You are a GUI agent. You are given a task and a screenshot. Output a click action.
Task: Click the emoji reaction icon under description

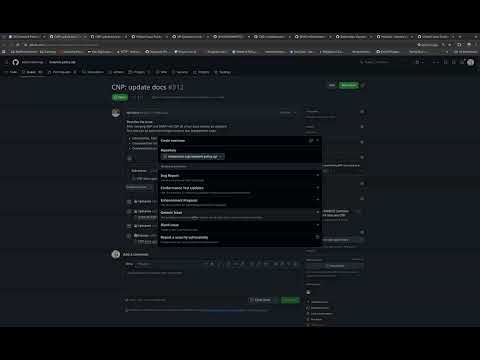130,158
